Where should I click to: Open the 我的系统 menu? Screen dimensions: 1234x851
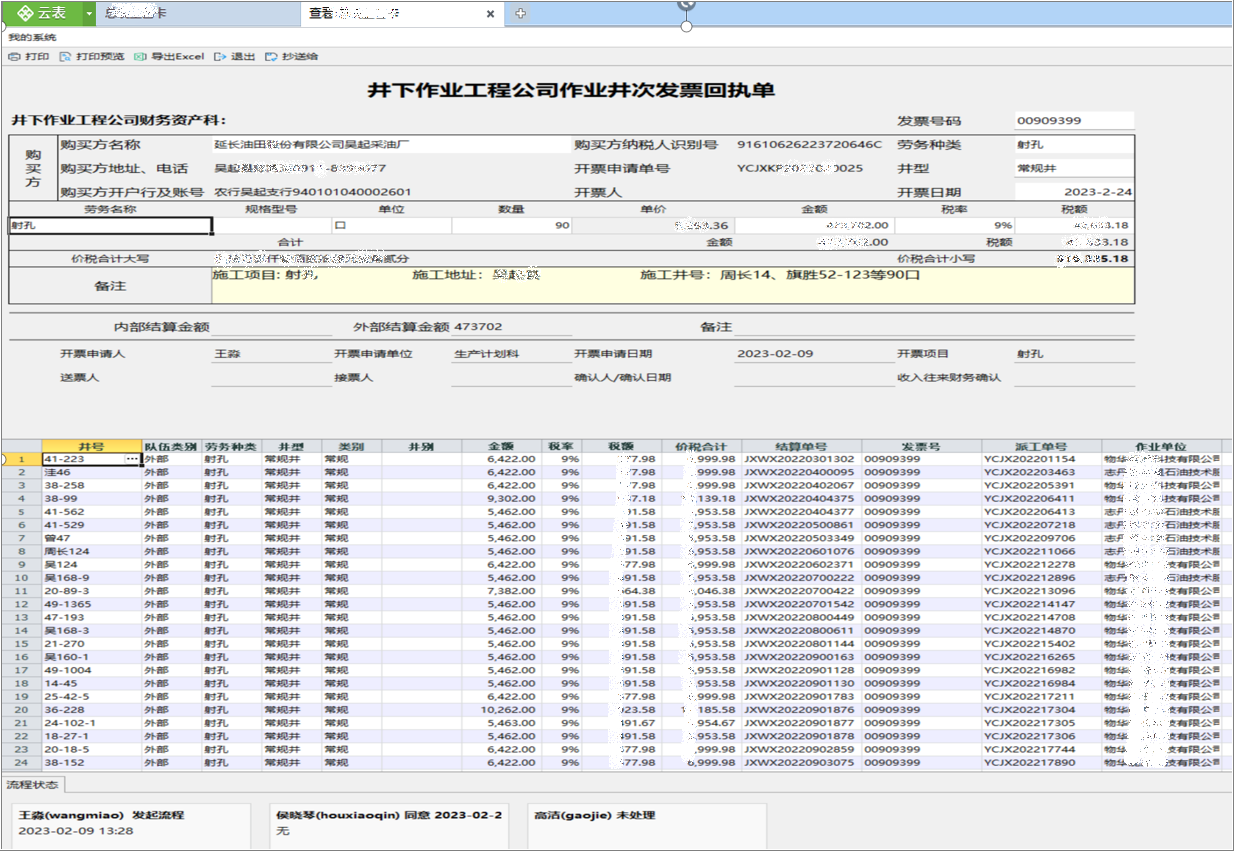pyautogui.click(x=33, y=37)
